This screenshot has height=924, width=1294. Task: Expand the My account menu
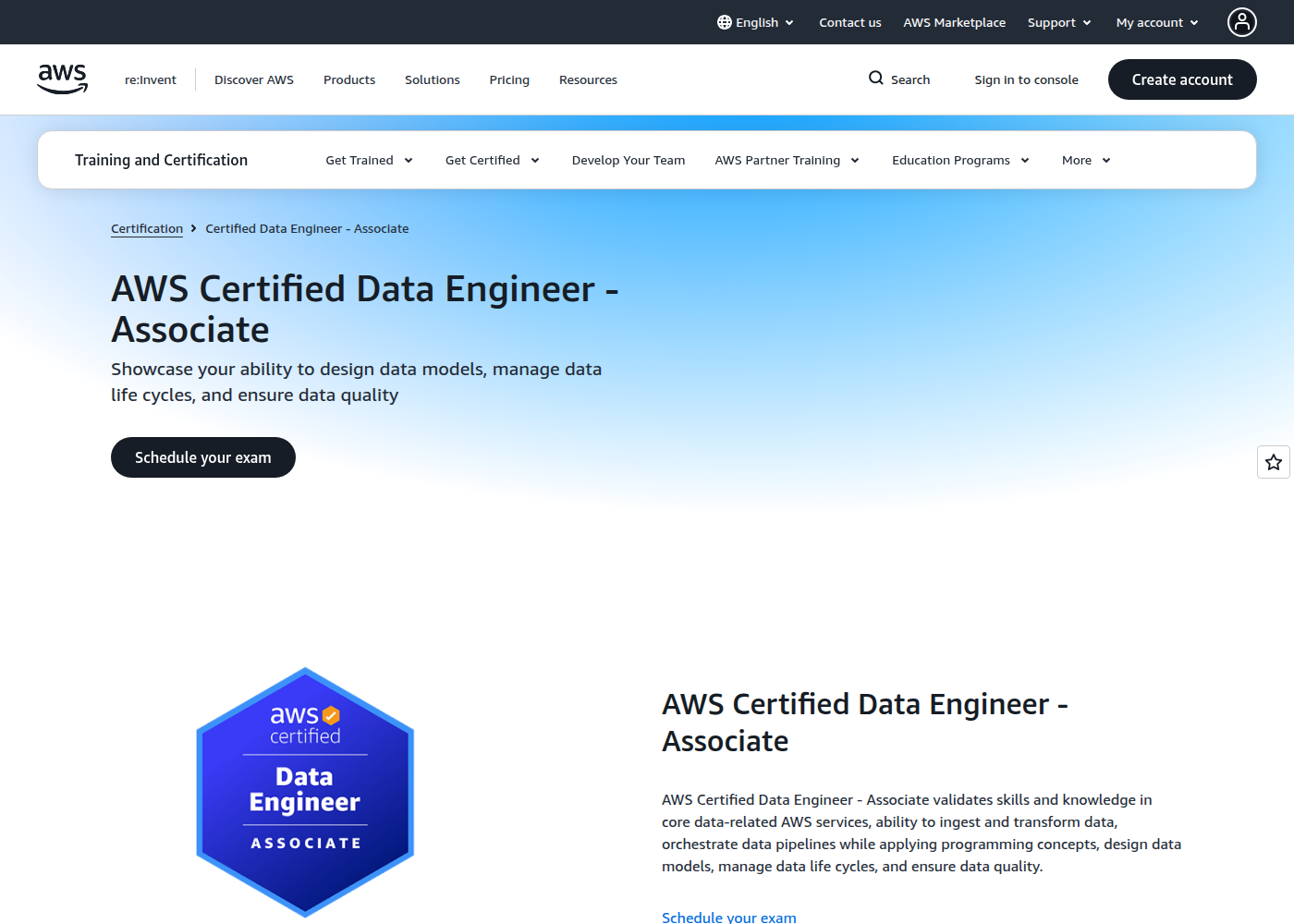(x=1157, y=22)
